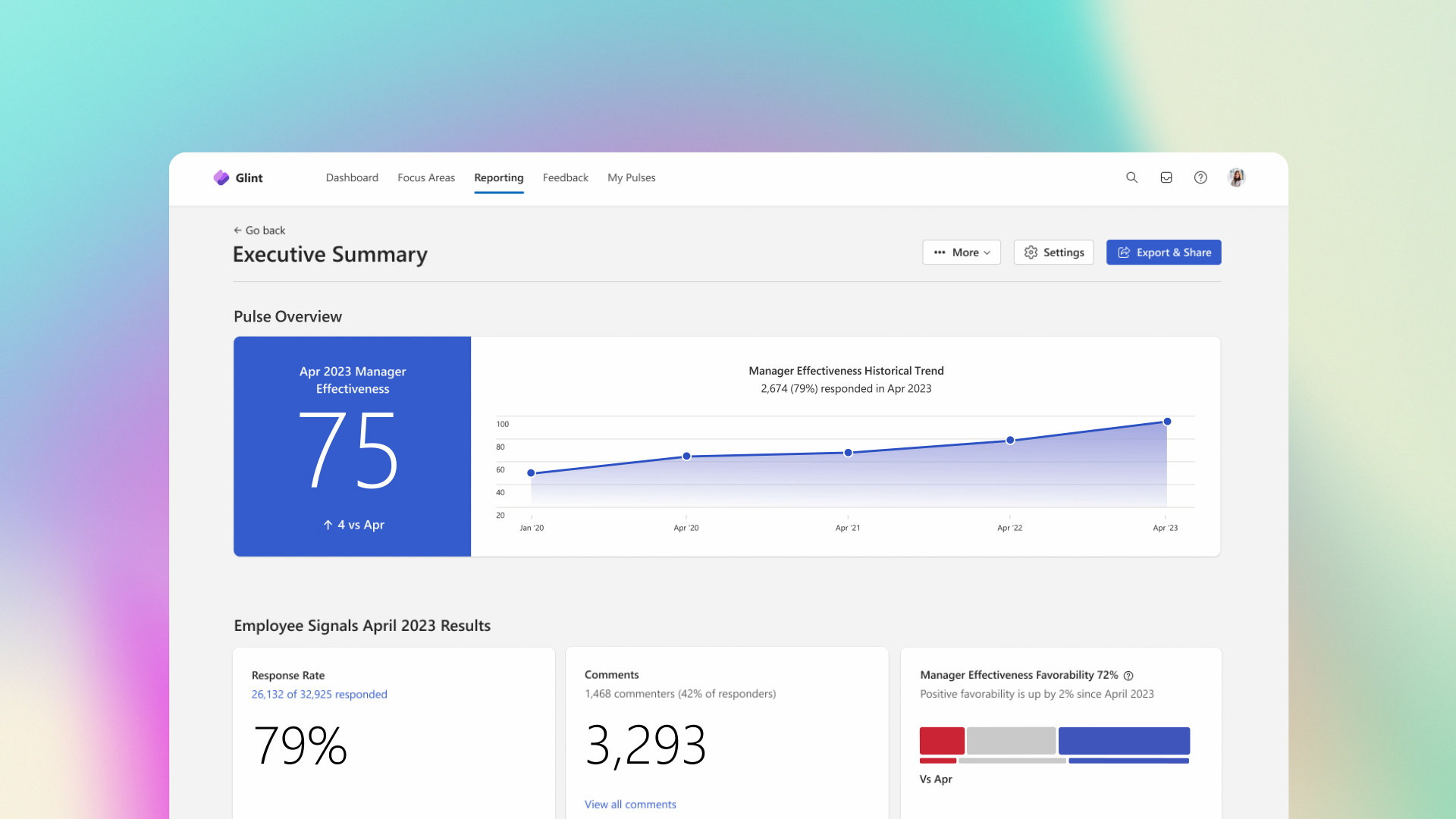Switch to the Dashboard tab

point(352,177)
